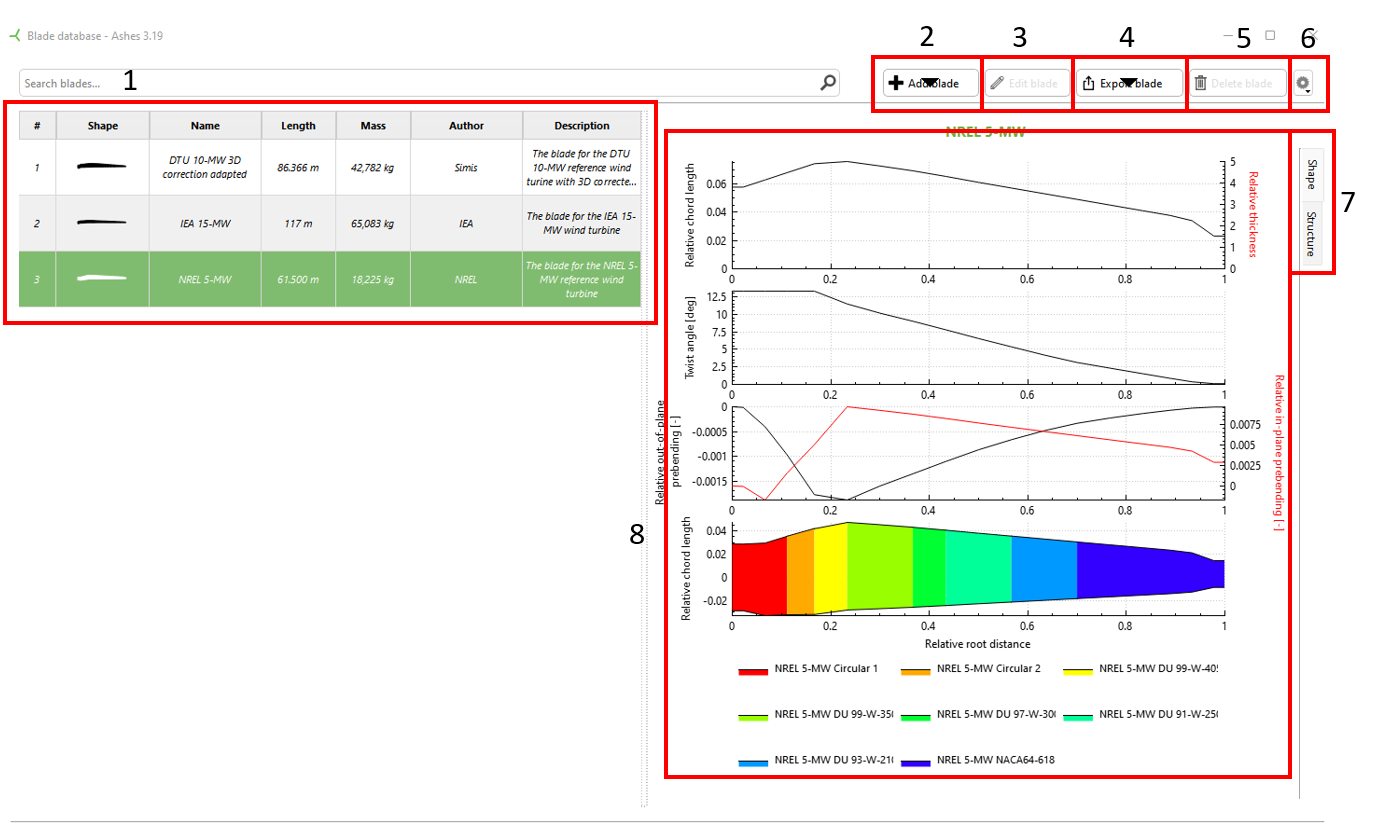Select the IEA 15-MW blade shape thumbnail
The height and width of the screenshot is (830, 1374).
pyautogui.click(x=103, y=222)
